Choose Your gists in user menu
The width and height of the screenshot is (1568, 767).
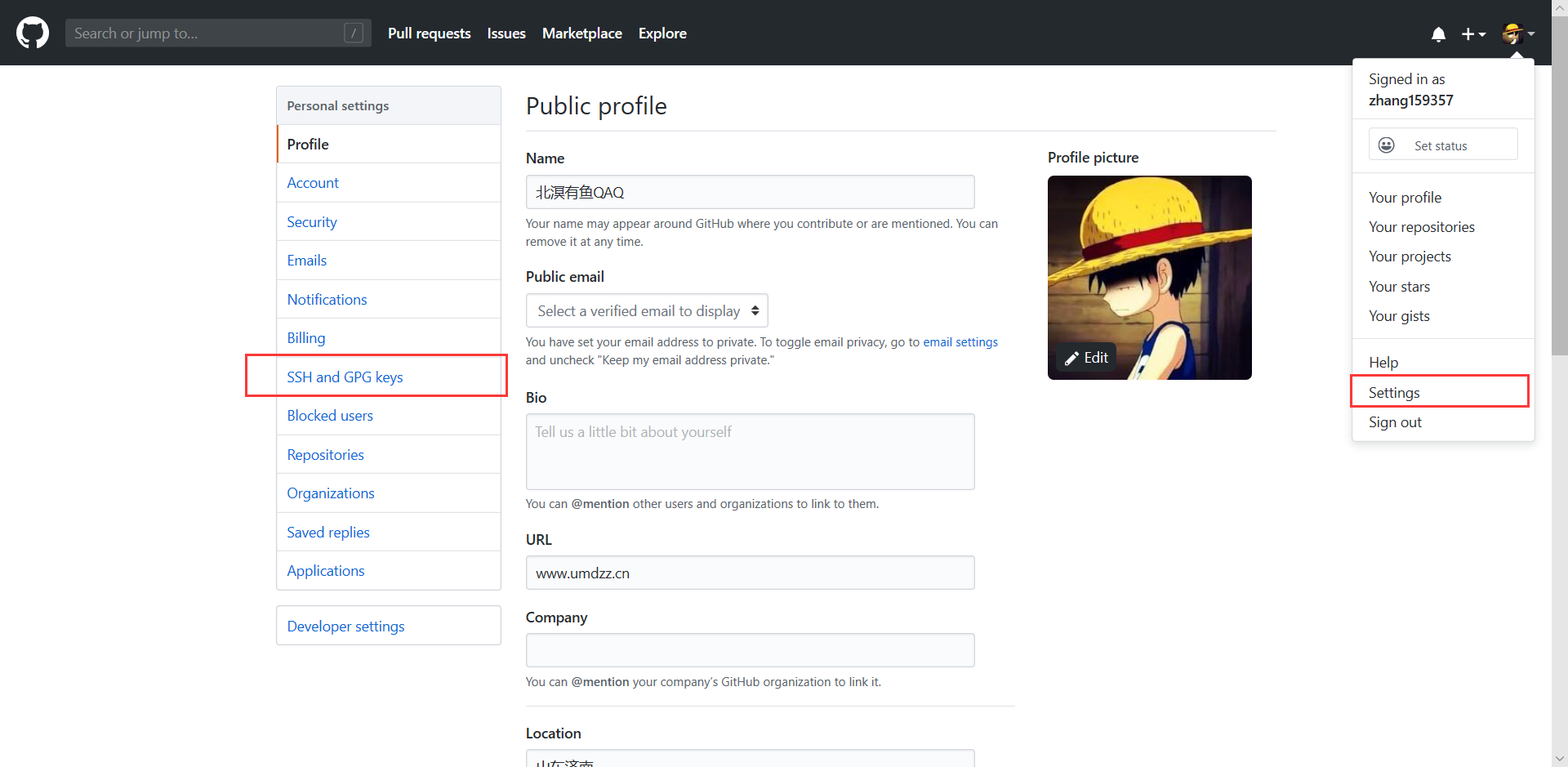click(x=1443, y=316)
